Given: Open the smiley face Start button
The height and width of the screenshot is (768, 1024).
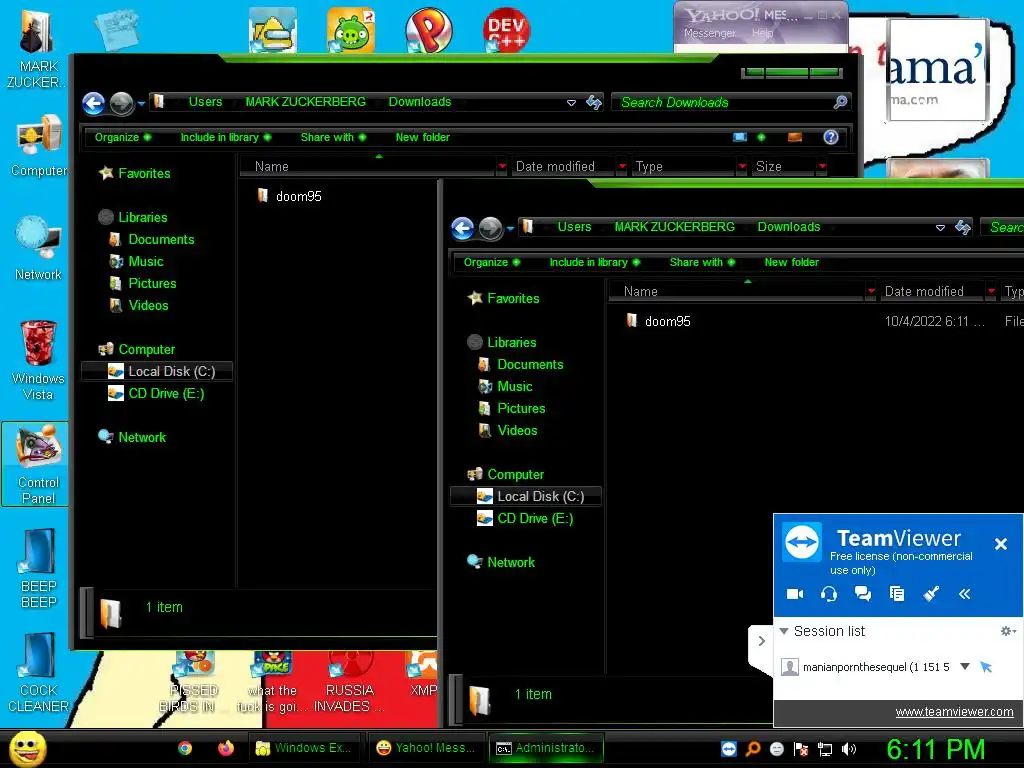Looking at the screenshot, I should coord(27,748).
